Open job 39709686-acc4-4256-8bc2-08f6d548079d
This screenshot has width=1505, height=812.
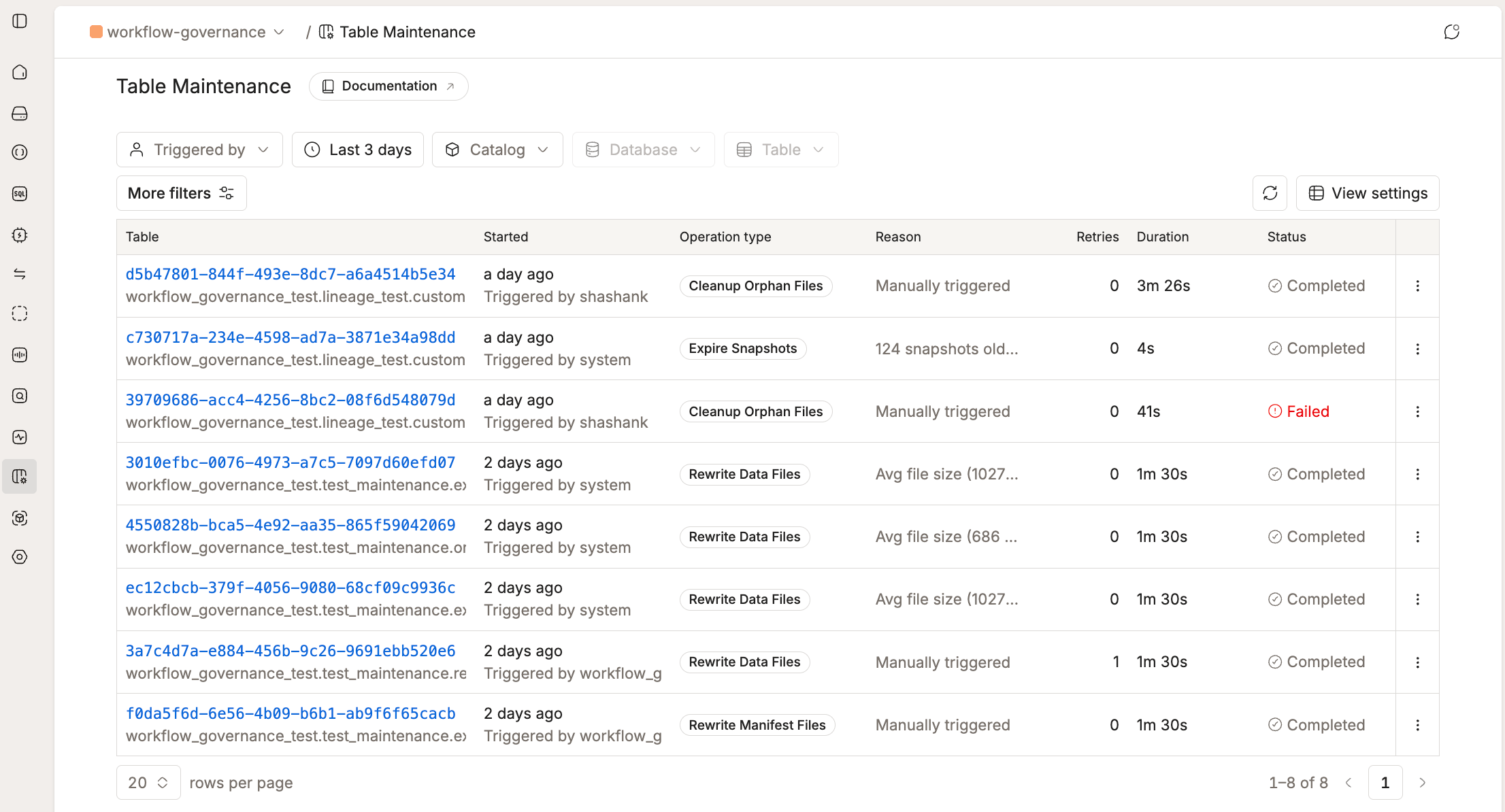[x=291, y=400]
